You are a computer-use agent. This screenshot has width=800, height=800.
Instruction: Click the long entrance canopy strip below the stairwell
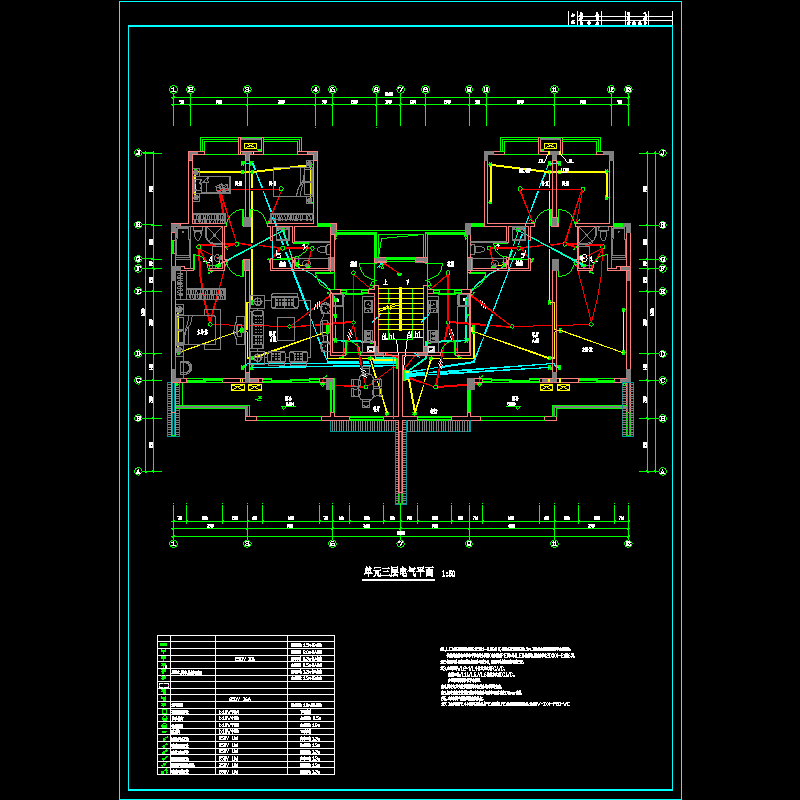[x=401, y=462]
